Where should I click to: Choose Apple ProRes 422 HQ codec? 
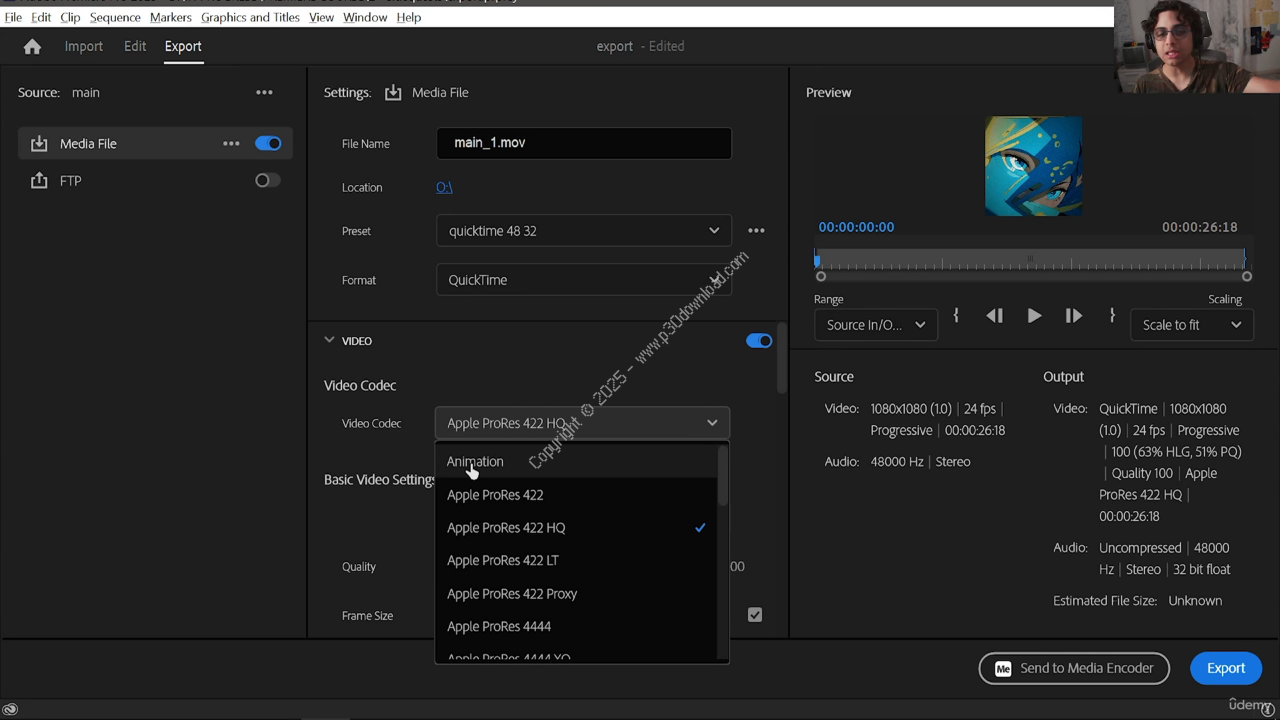(577, 527)
